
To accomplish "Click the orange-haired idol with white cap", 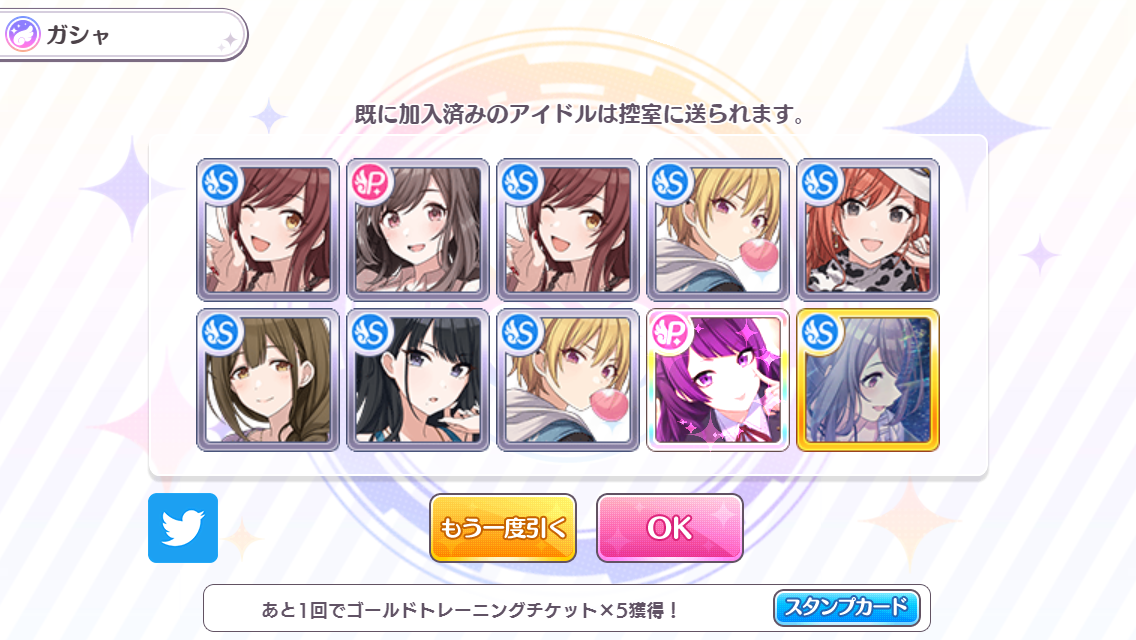I will (868, 229).
